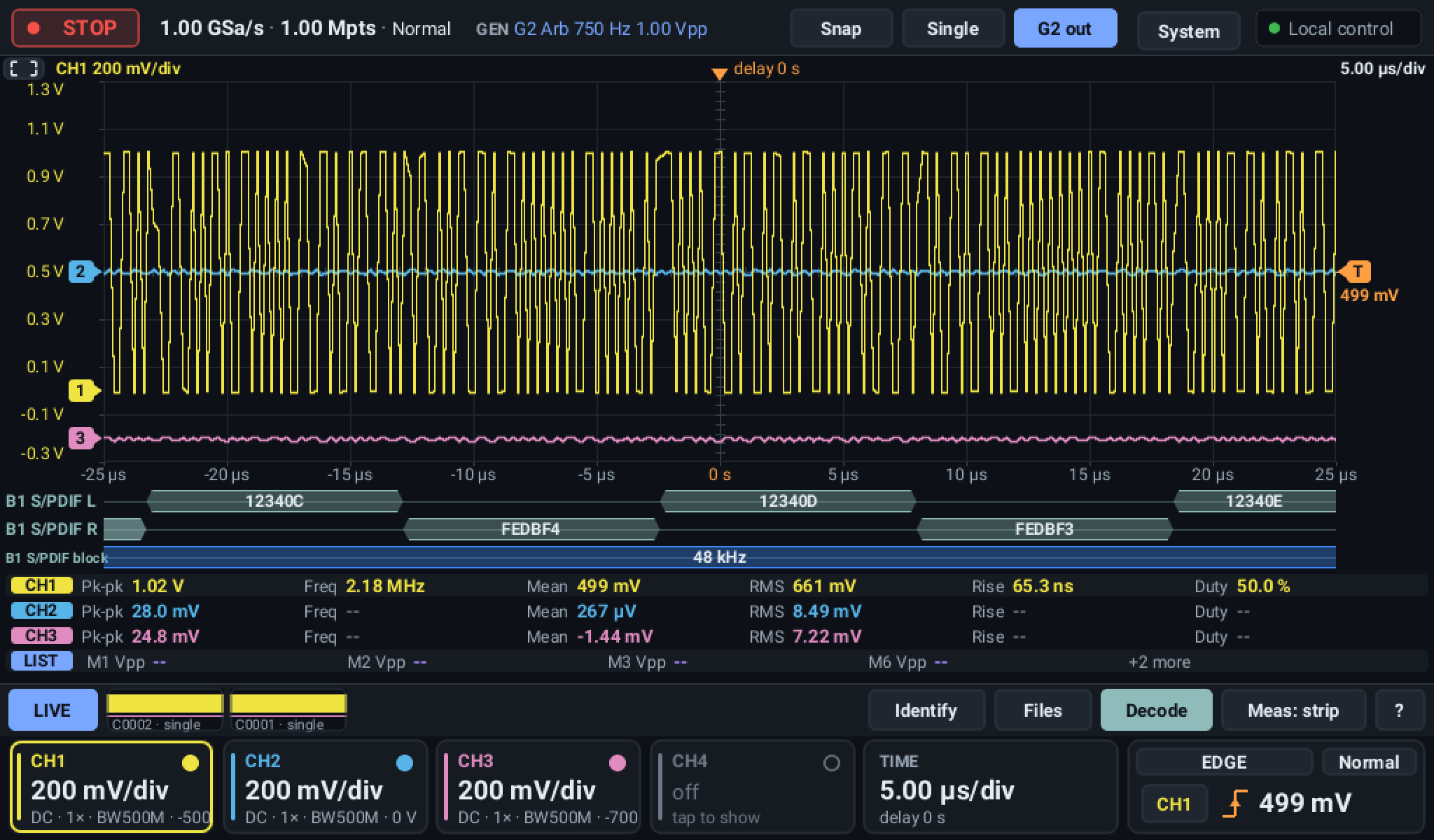Toggle CH2 channel on/off blue dot
1434x840 pixels.
404,763
